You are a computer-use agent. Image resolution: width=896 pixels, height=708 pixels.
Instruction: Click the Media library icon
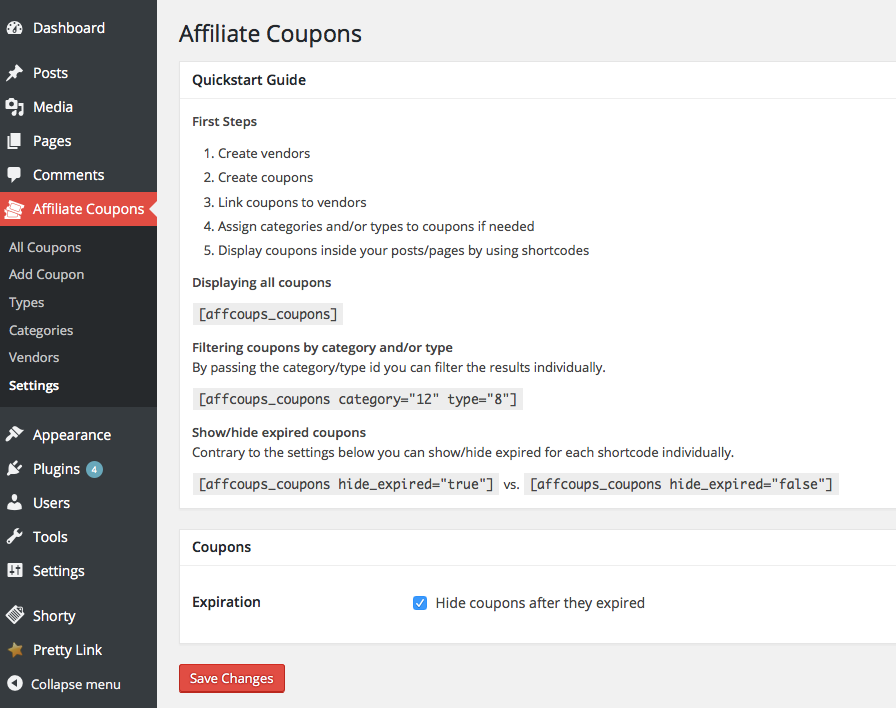pyautogui.click(x=15, y=107)
